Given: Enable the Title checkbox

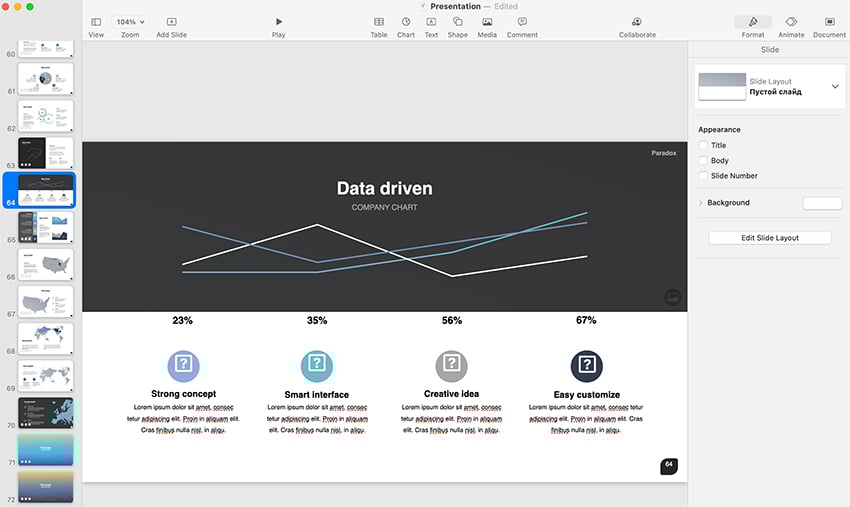Looking at the screenshot, I should click(x=703, y=145).
